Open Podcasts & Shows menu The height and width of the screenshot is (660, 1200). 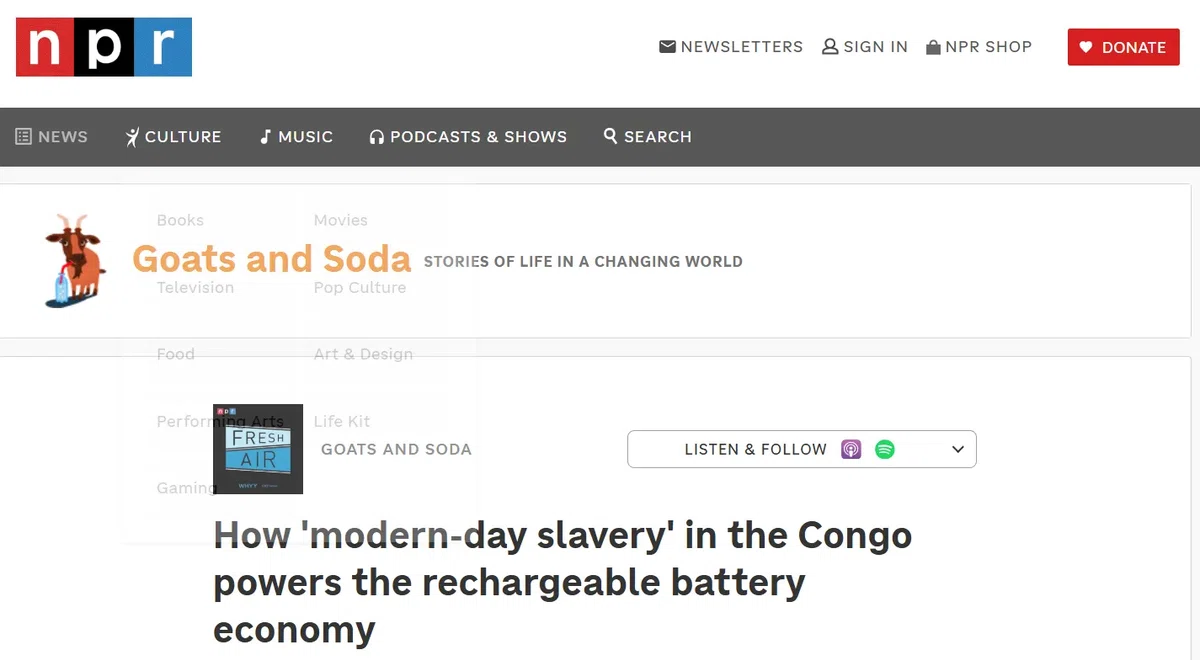click(468, 137)
